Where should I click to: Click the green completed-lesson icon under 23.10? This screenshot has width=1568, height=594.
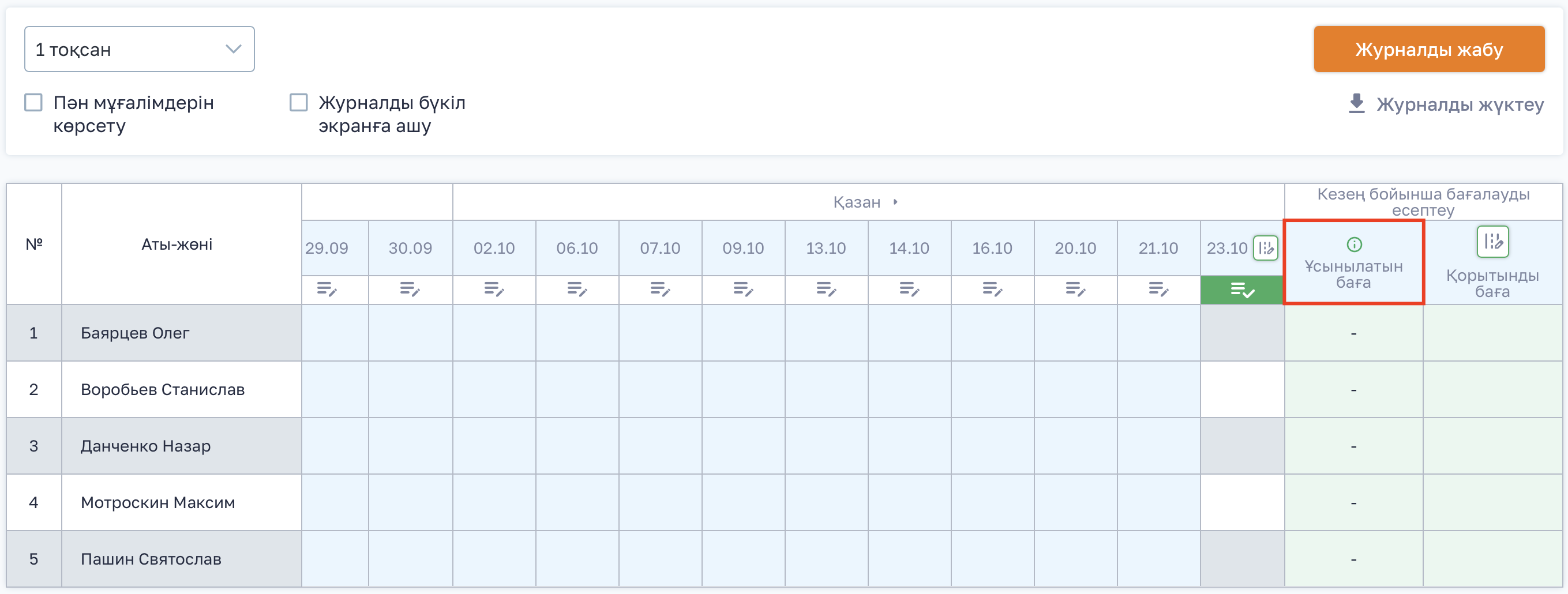[x=1241, y=290]
